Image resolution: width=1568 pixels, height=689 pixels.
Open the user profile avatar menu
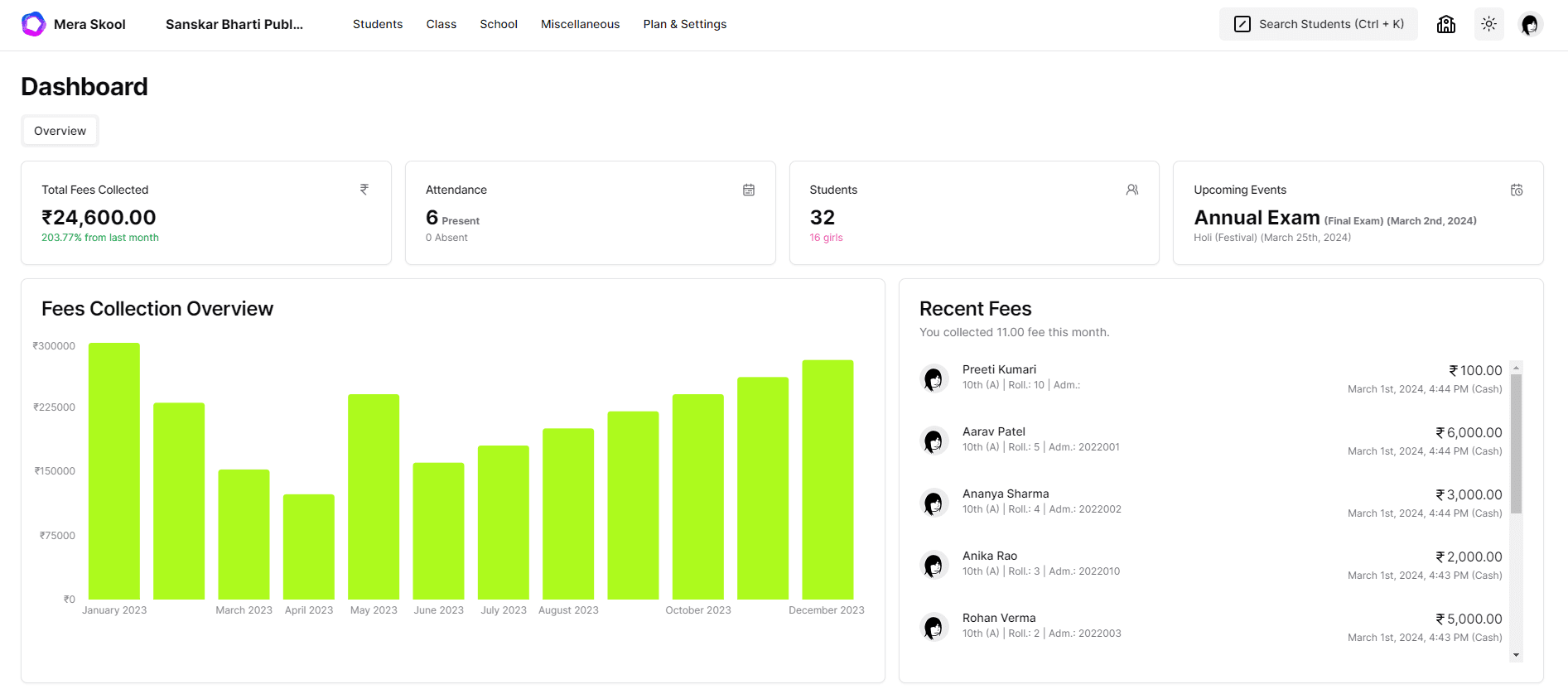[1530, 24]
